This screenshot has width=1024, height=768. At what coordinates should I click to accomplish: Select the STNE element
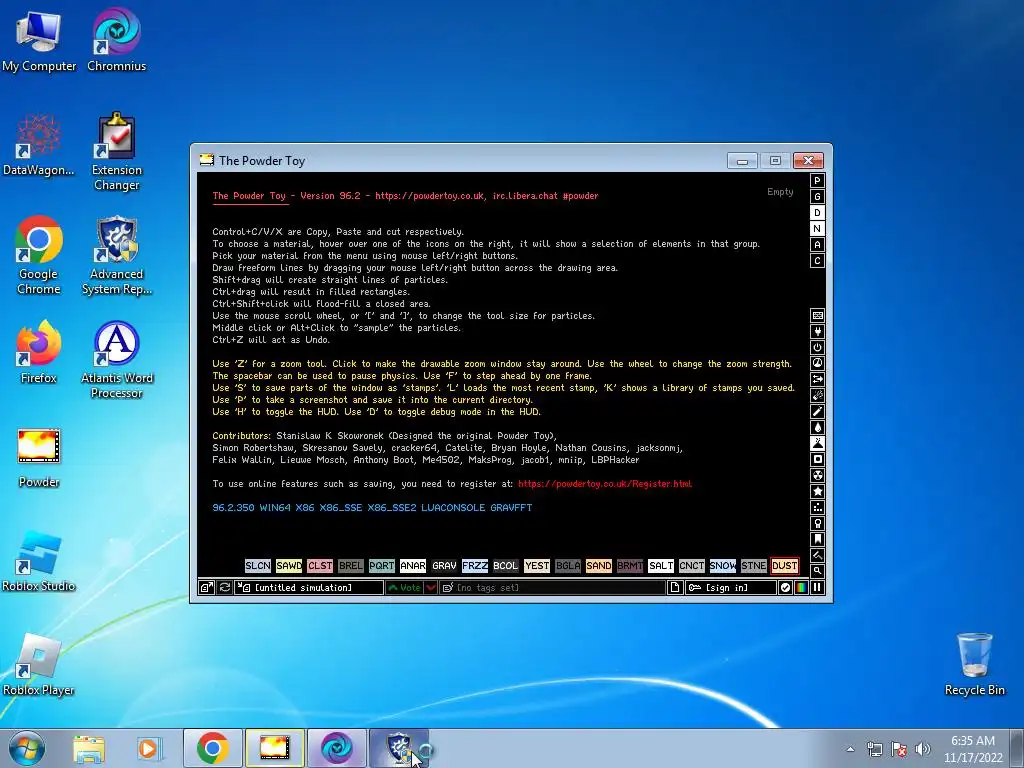coord(754,566)
